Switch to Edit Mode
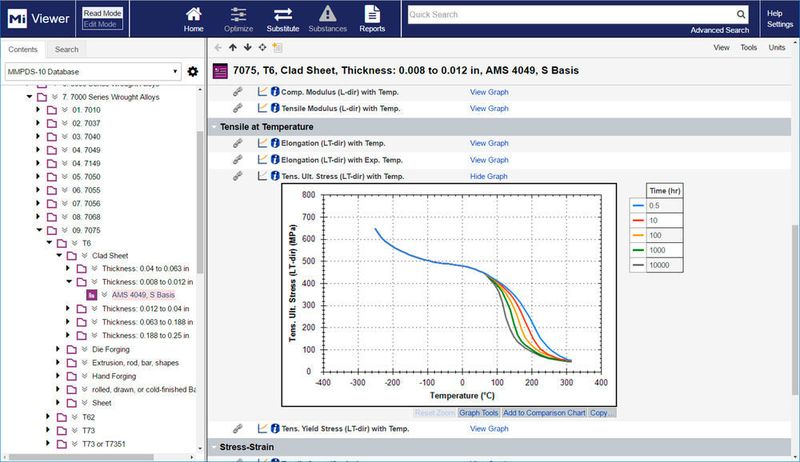The image size is (800, 462). (x=104, y=25)
